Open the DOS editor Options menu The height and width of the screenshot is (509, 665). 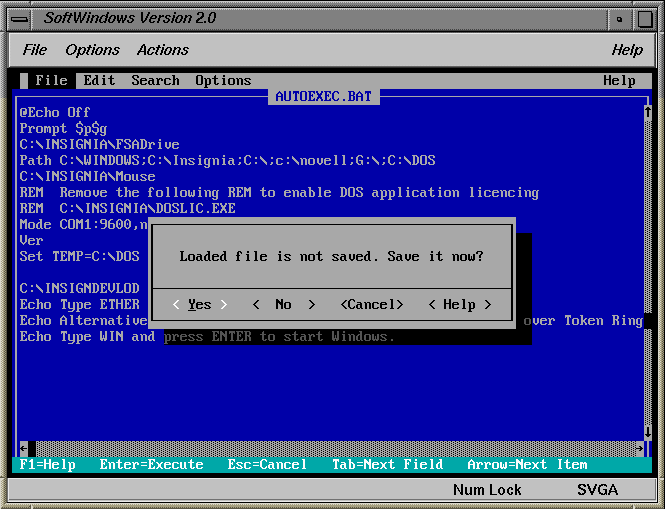pyautogui.click(x=223, y=80)
